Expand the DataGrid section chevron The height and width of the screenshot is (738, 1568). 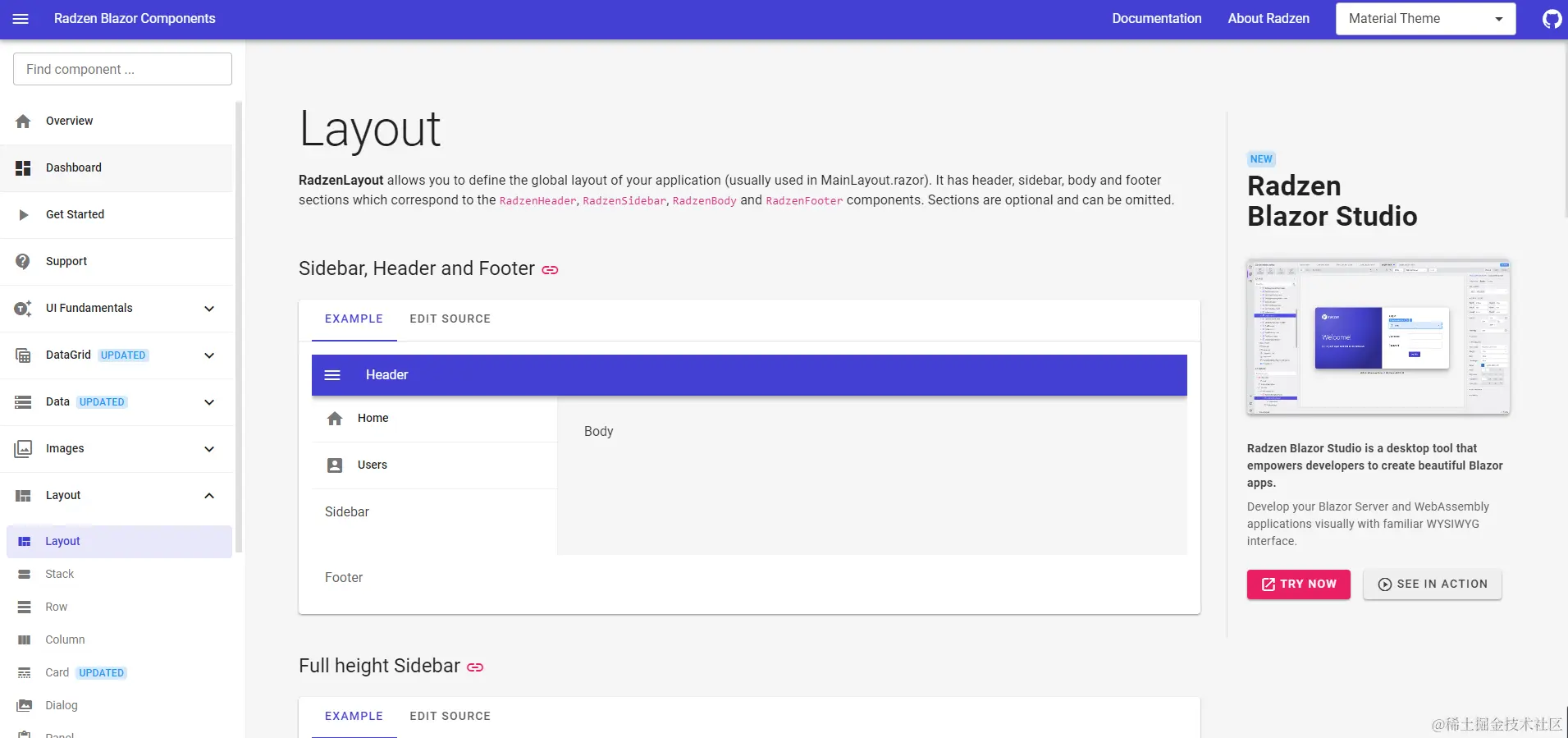pos(209,355)
